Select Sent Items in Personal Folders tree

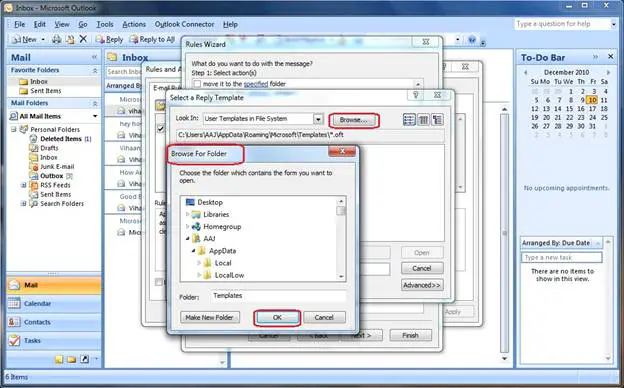pos(55,194)
